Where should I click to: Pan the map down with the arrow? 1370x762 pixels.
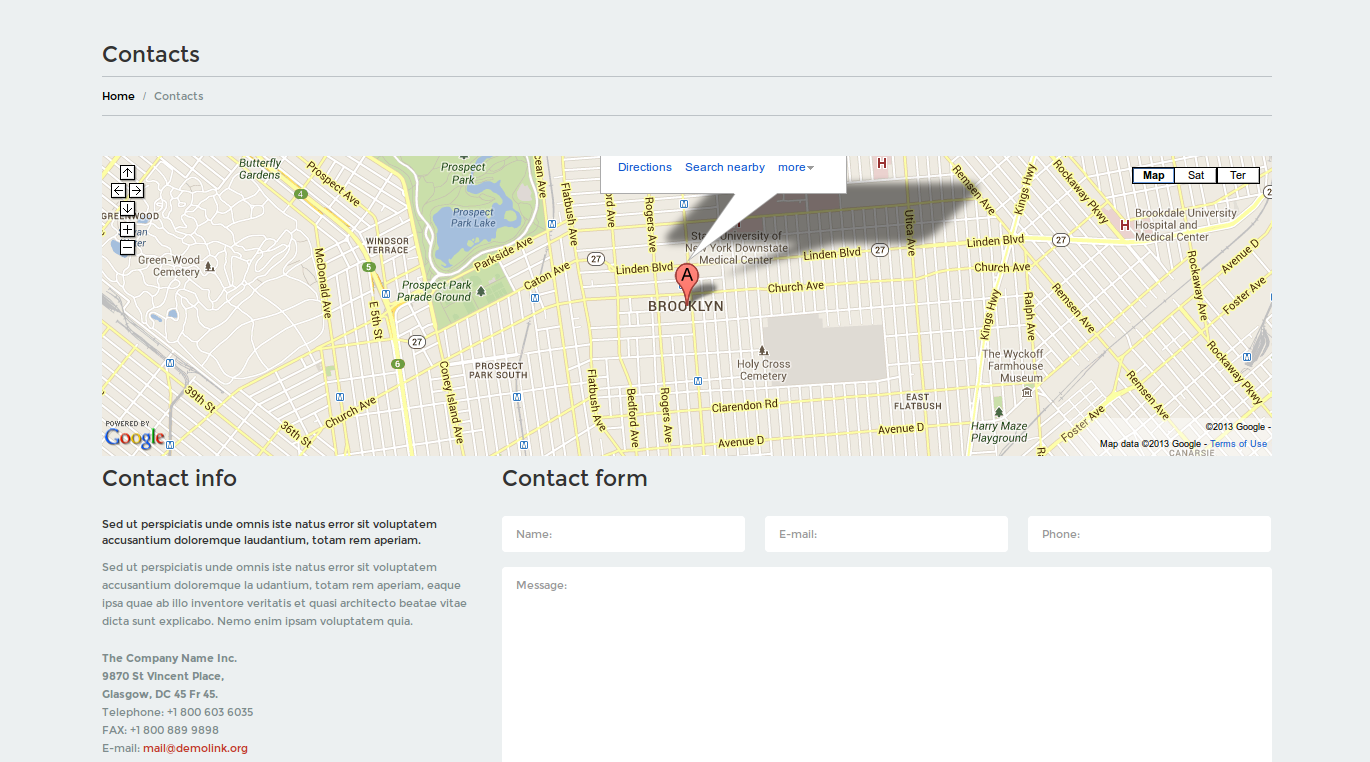127,208
